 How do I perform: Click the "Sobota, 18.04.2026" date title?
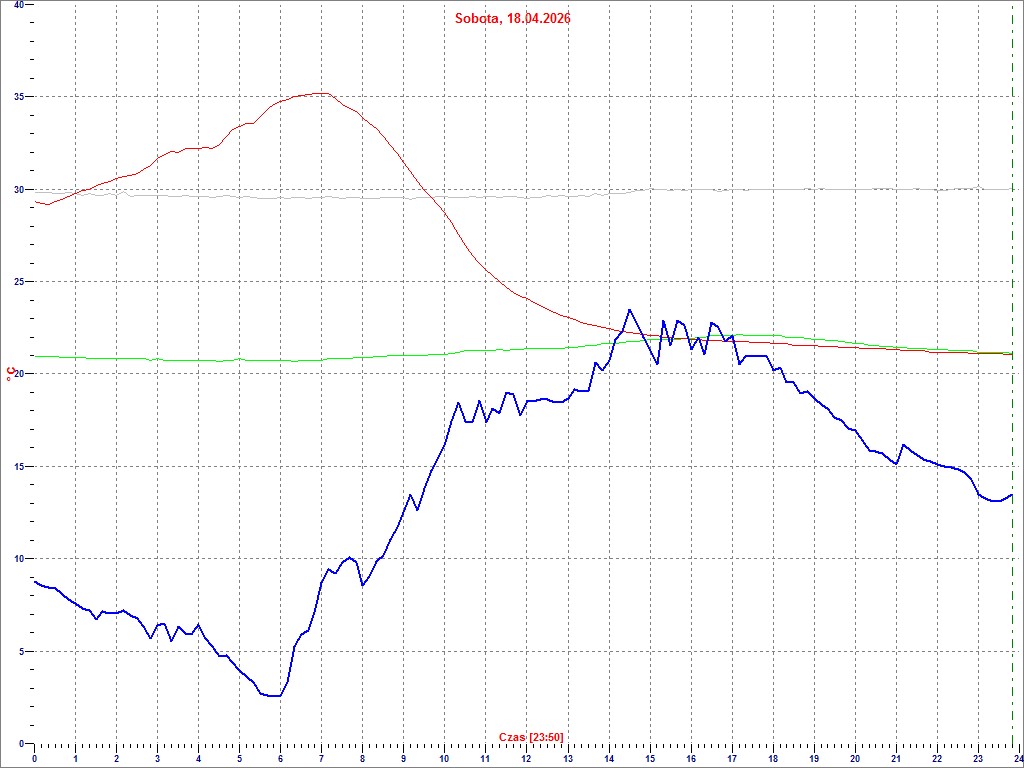(512, 18)
